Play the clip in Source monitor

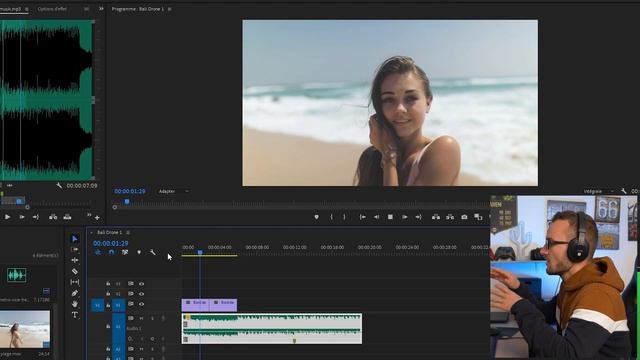click(x=7, y=217)
